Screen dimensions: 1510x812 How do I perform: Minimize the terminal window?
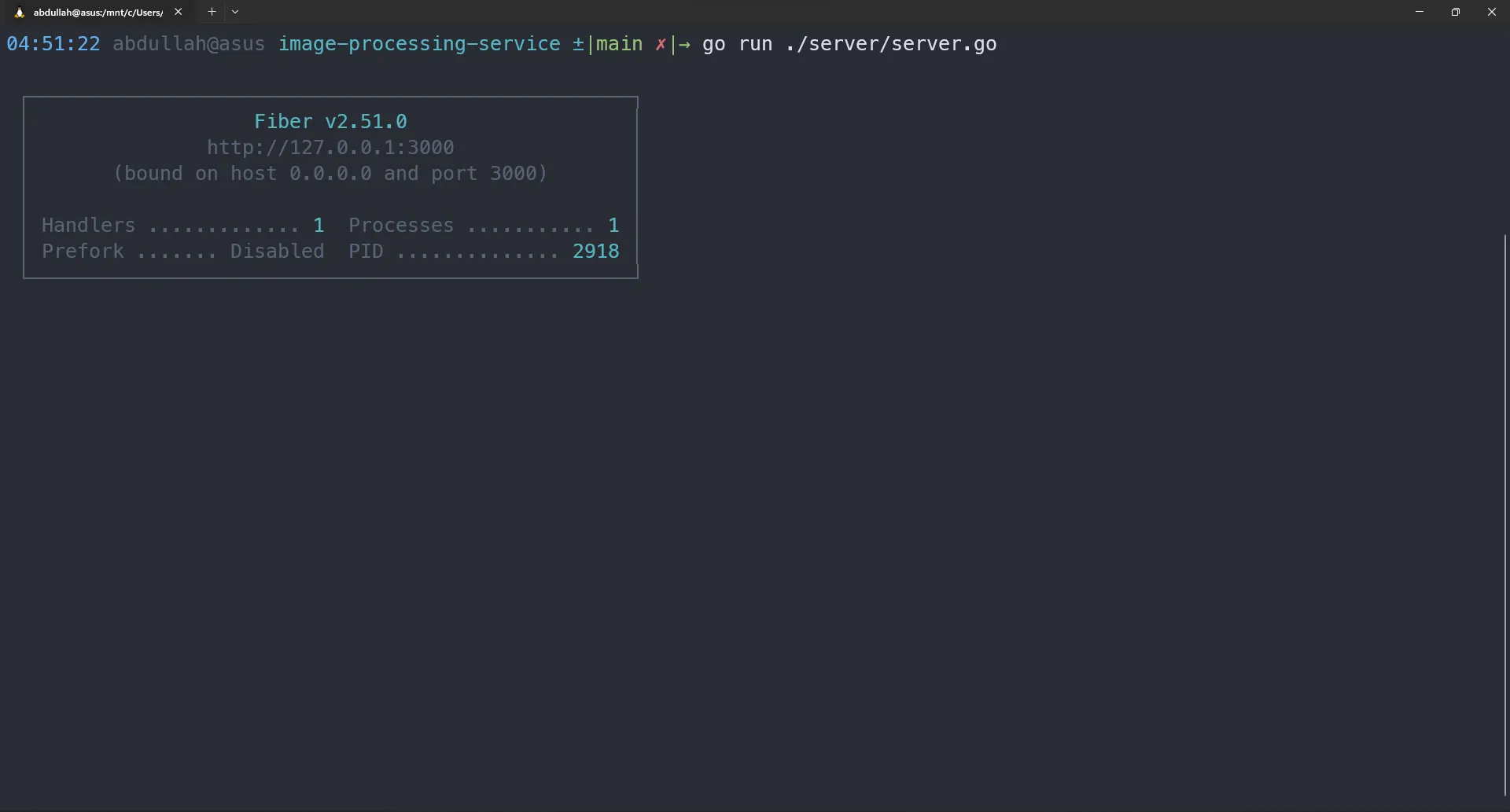(x=1420, y=12)
